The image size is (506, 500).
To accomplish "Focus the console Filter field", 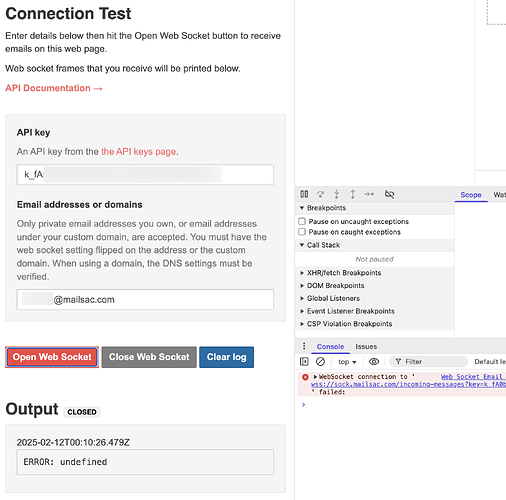I will click(428, 362).
